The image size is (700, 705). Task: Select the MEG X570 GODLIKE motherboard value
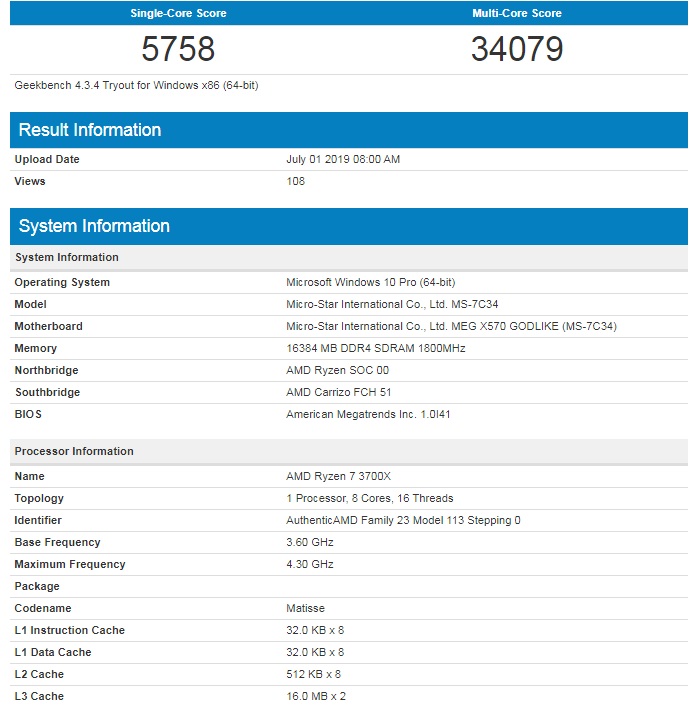(451, 326)
